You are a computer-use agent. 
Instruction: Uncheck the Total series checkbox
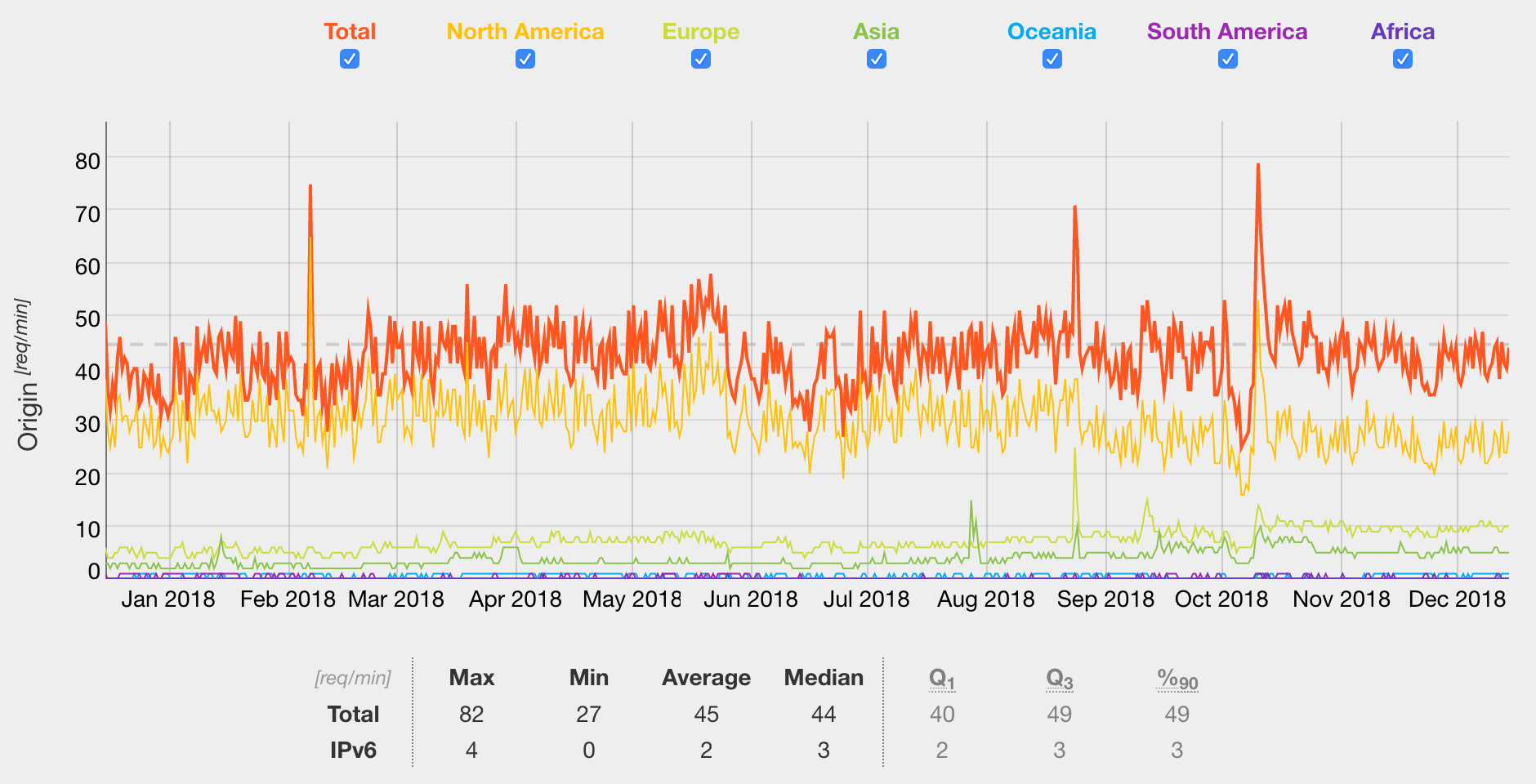click(350, 59)
